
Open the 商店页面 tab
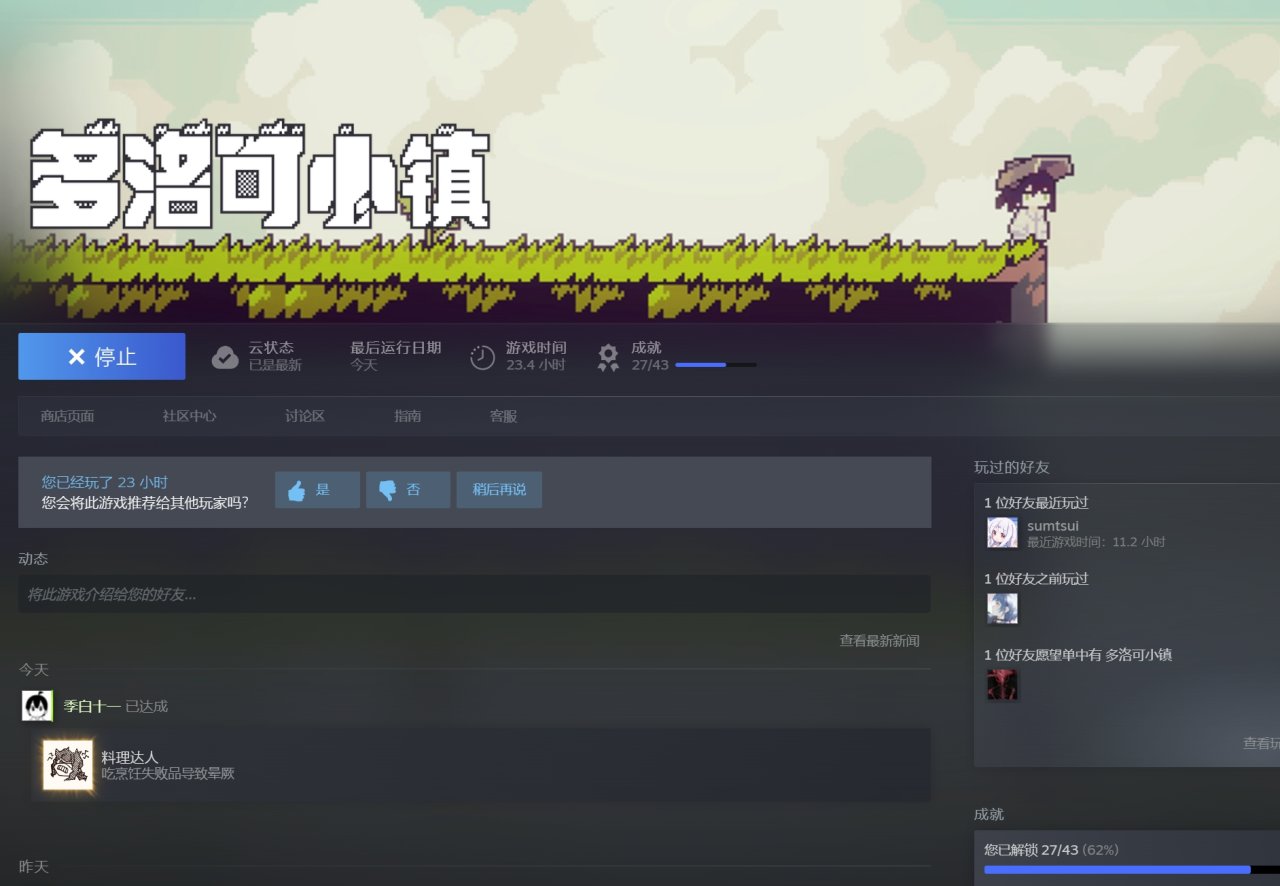pos(67,416)
